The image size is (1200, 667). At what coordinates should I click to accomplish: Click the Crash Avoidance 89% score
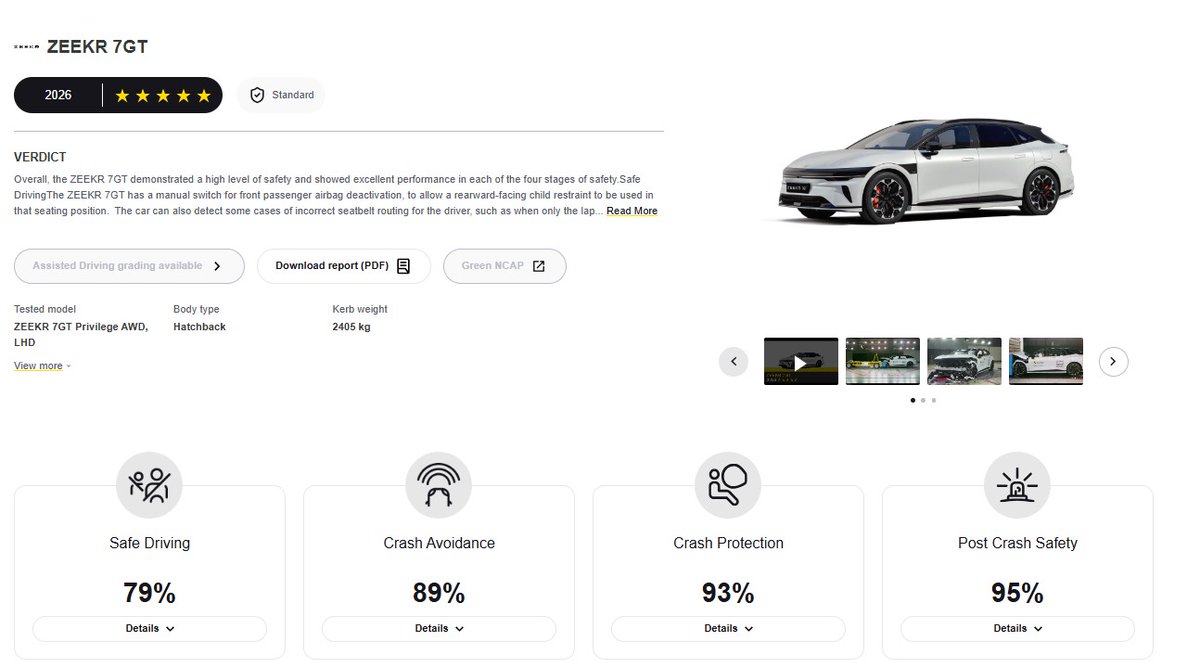pos(439,593)
